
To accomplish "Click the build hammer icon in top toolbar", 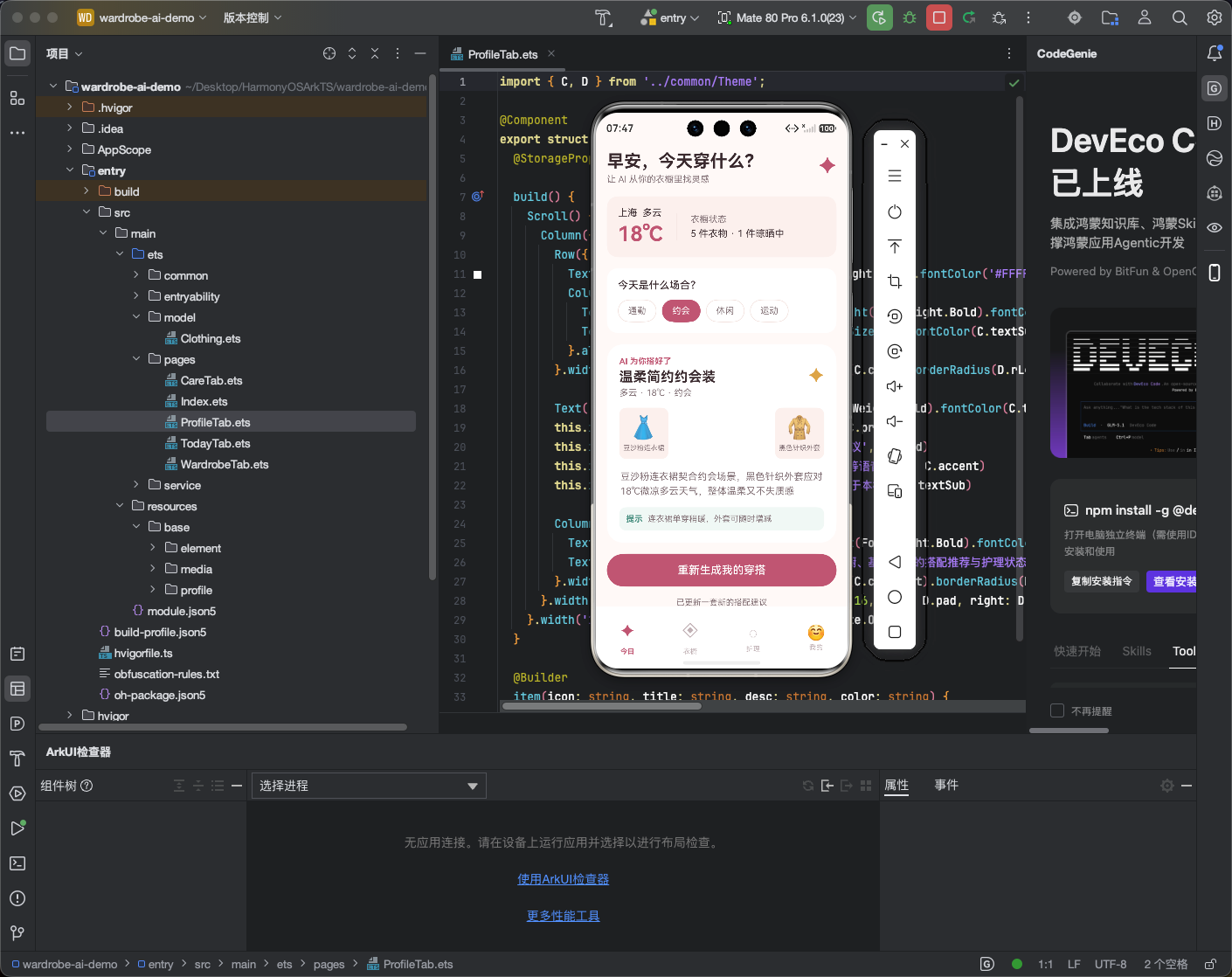I will point(604,17).
